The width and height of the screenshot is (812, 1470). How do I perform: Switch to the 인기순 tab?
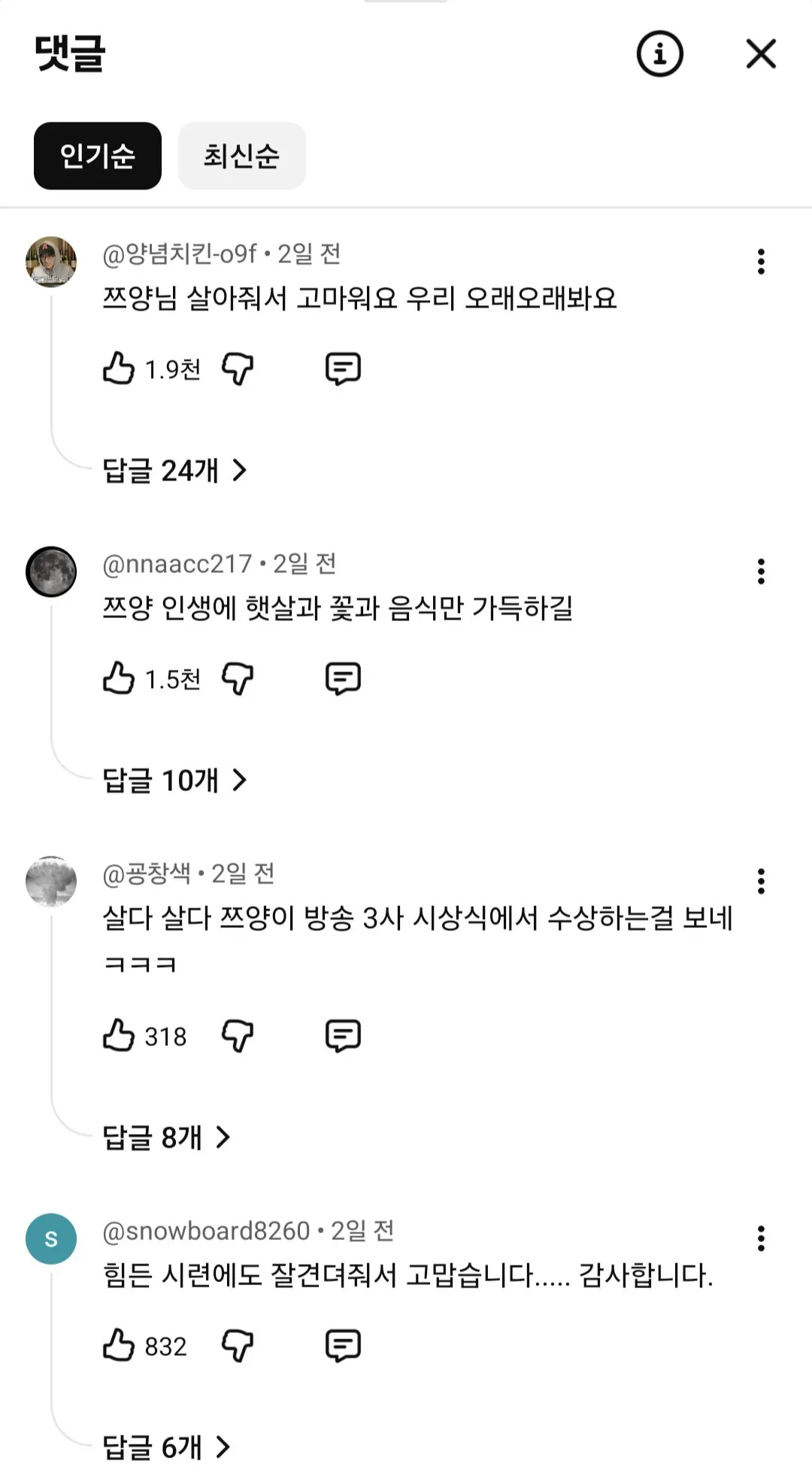point(98,156)
